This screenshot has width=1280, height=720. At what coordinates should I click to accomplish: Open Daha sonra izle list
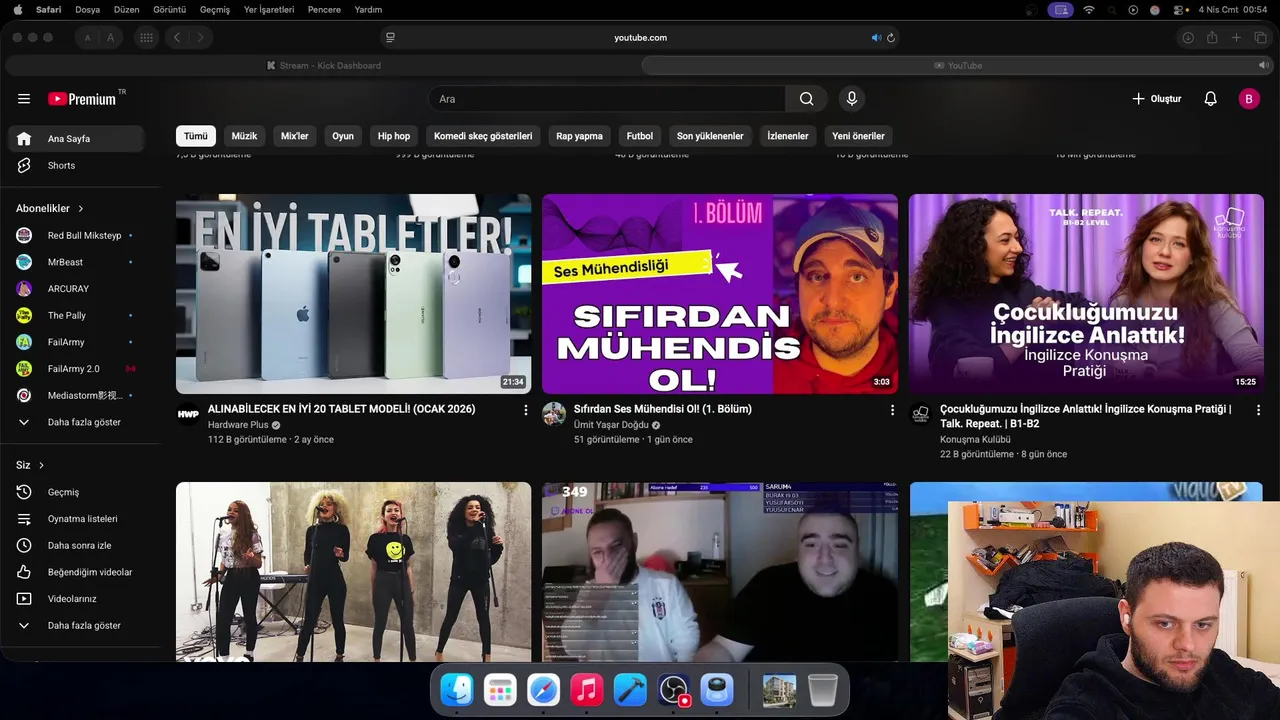76,545
